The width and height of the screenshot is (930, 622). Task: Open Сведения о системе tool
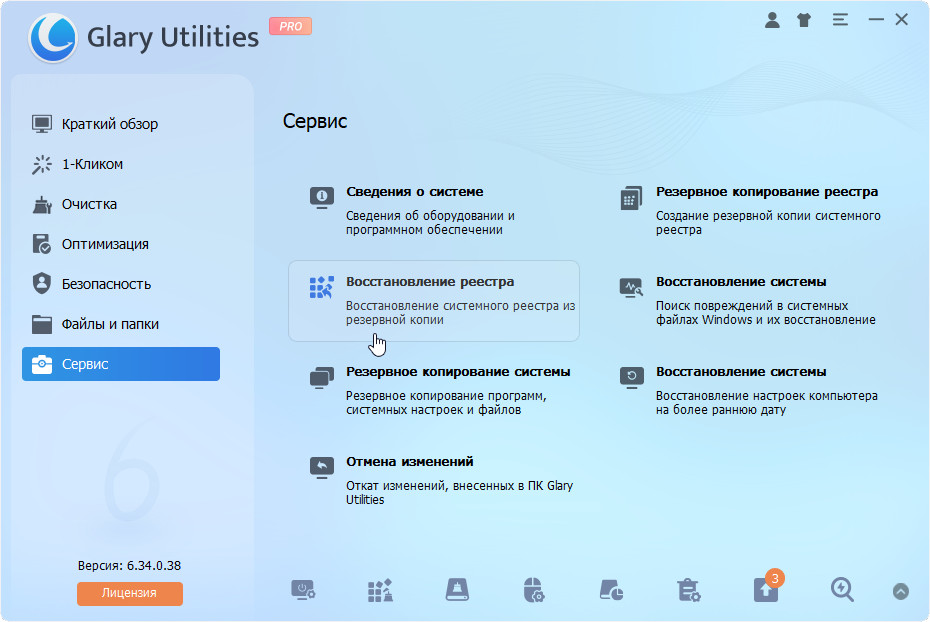tap(414, 192)
